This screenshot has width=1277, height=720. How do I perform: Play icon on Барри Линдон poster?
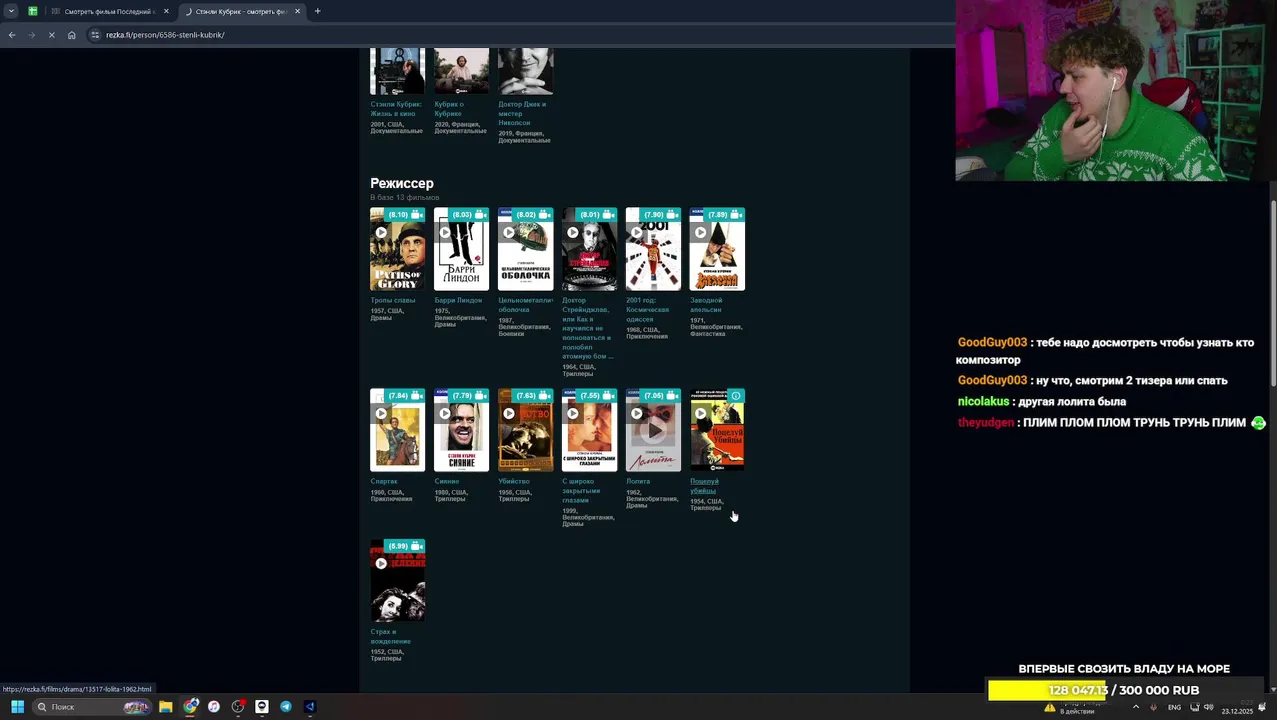(x=445, y=233)
